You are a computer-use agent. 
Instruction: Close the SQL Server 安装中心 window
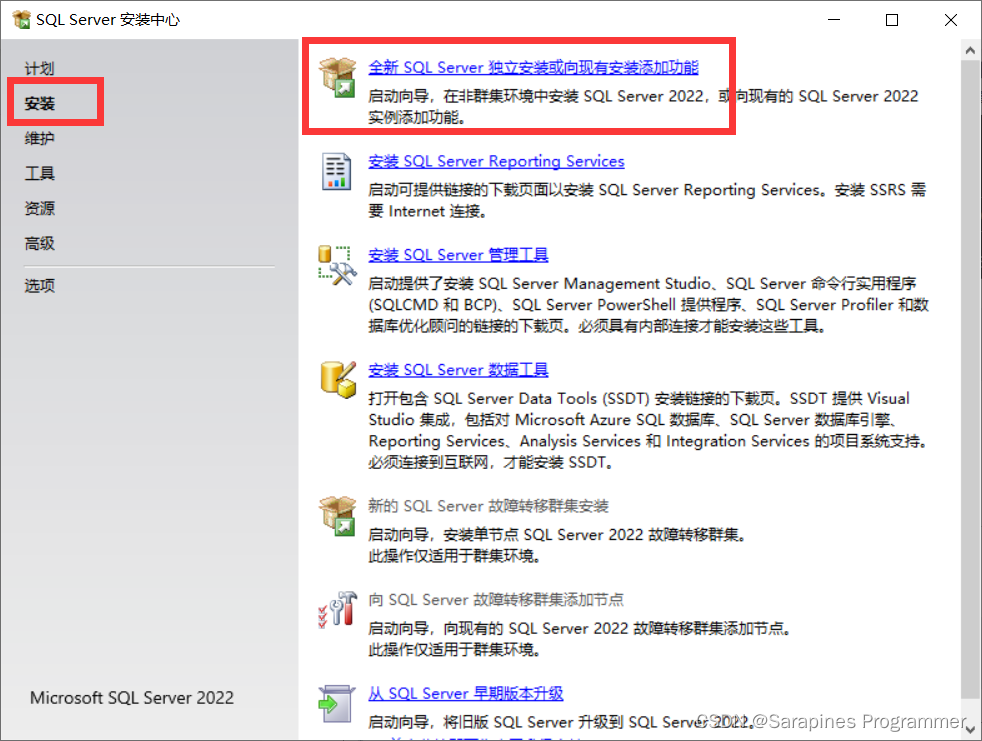[x=951, y=20]
